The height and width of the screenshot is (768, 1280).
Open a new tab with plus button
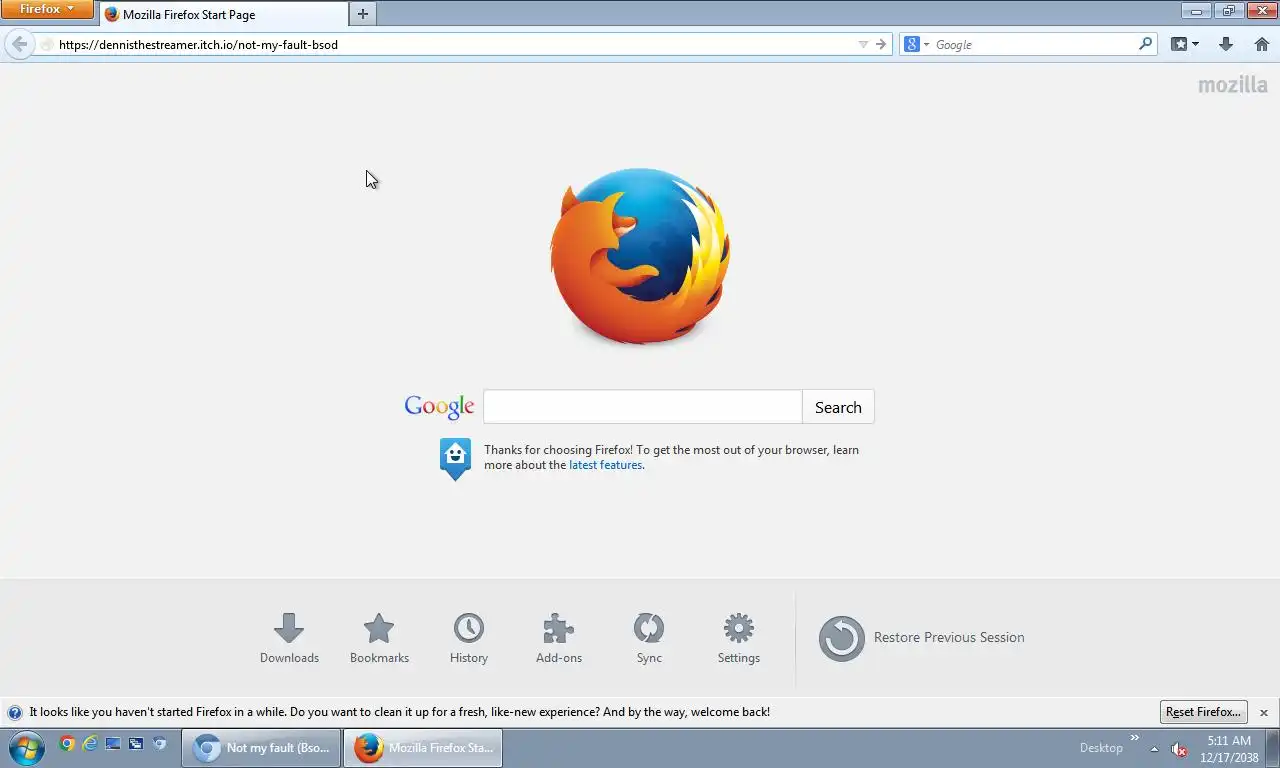point(363,14)
